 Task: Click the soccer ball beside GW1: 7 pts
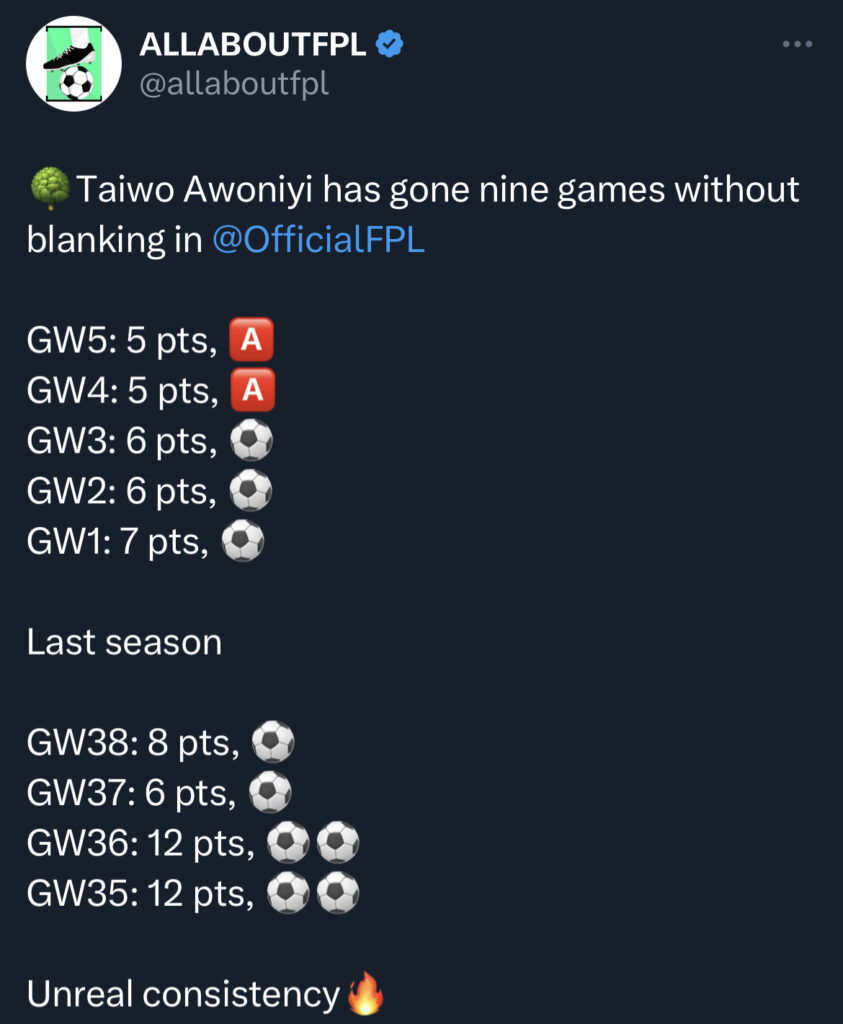[x=242, y=542]
